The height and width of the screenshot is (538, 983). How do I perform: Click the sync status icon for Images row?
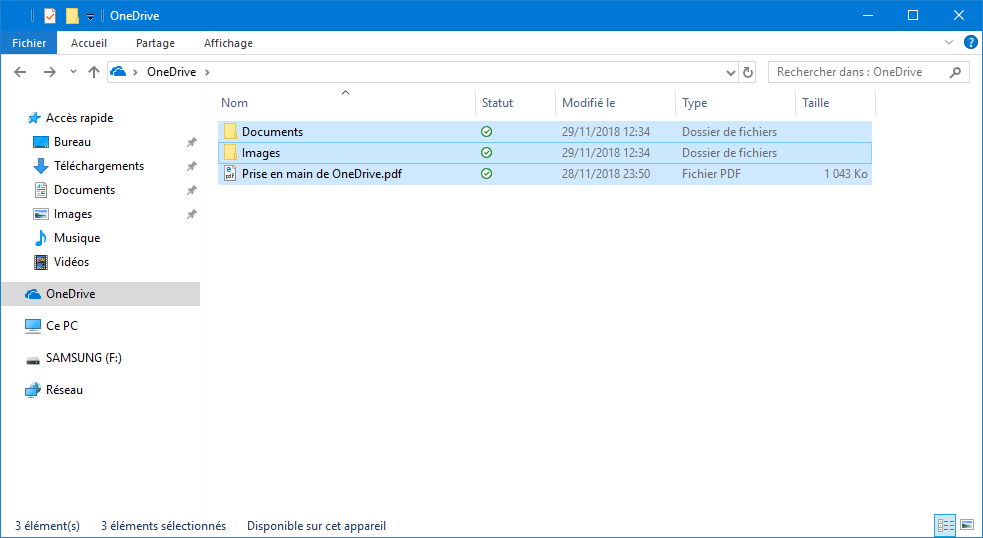pyautogui.click(x=486, y=152)
